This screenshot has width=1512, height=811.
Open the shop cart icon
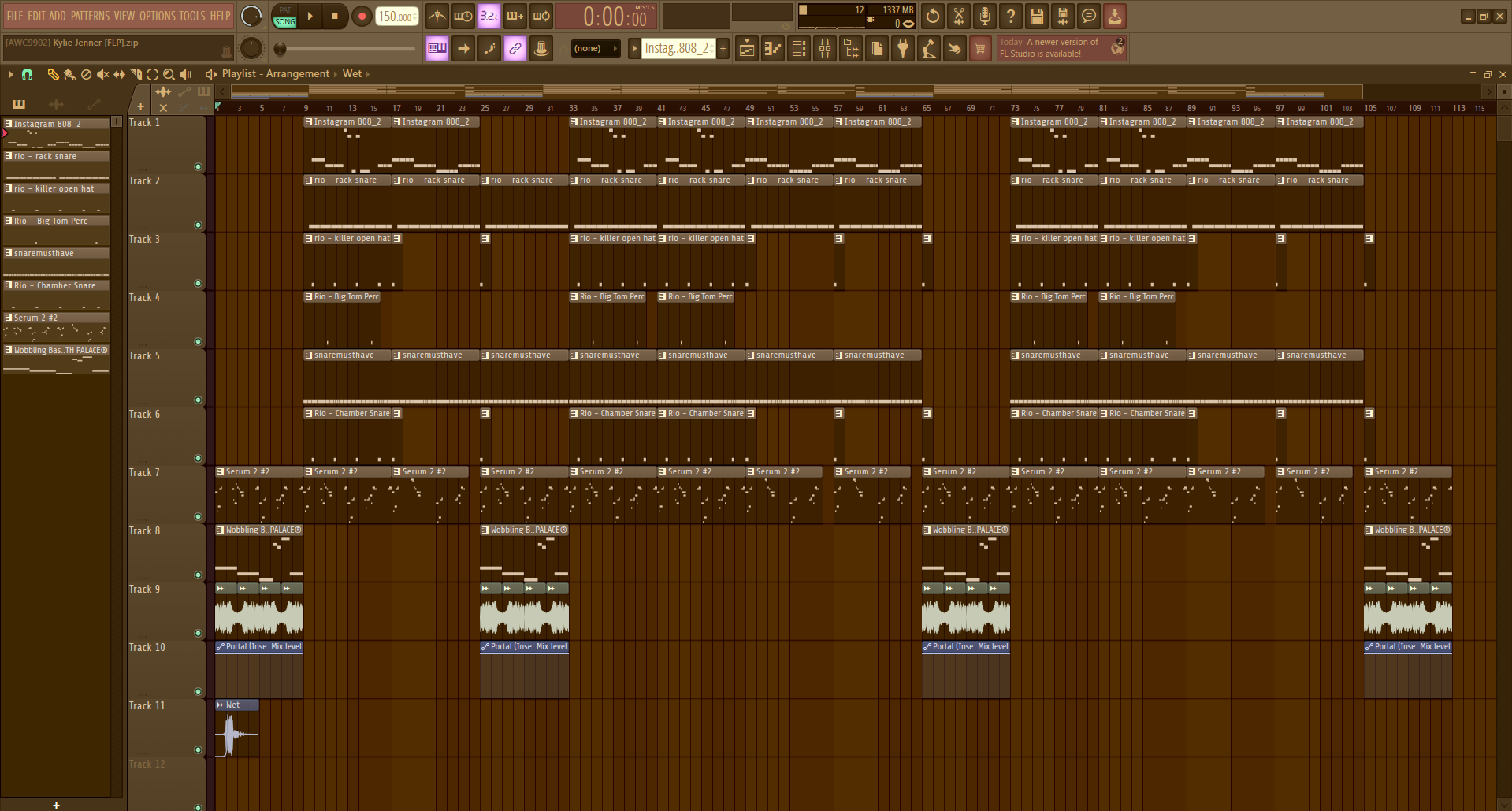tap(981, 49)
